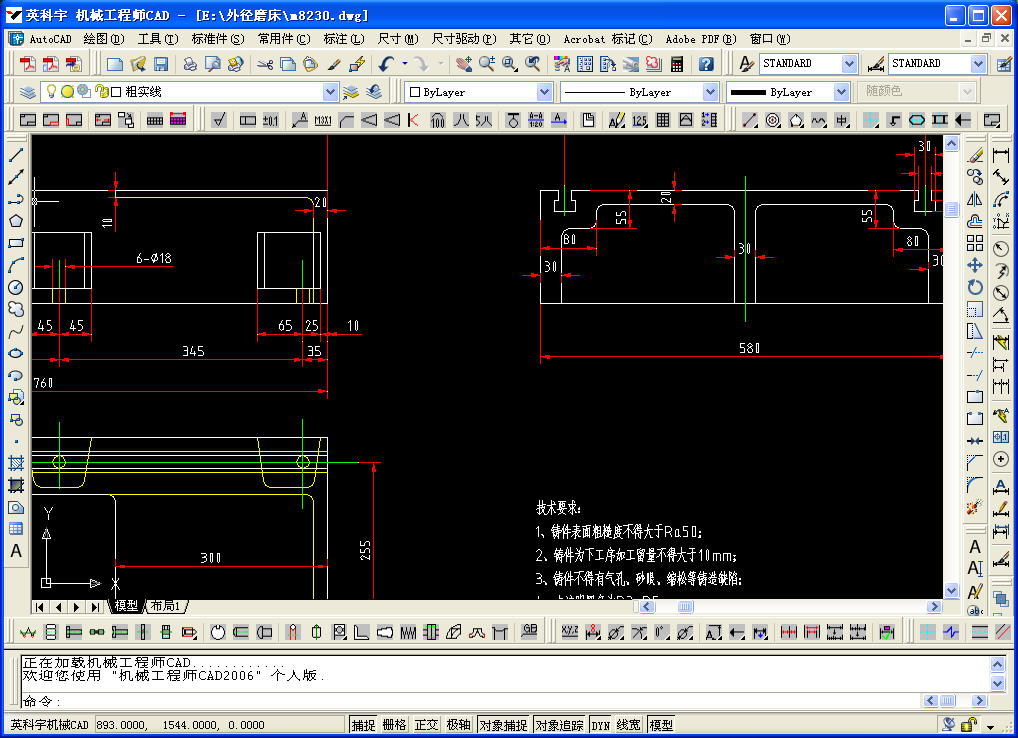
Task: Toggle 对象捕捉 object snap
Action: pos(503,725)
